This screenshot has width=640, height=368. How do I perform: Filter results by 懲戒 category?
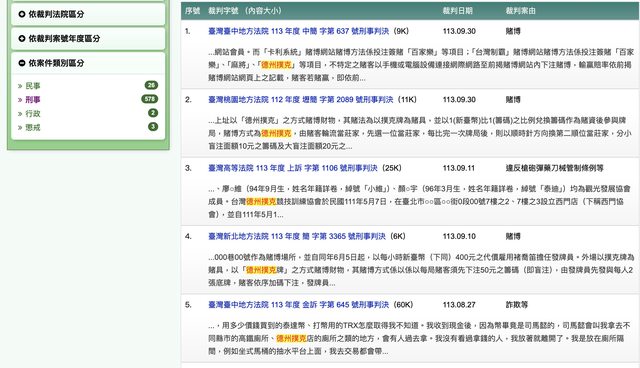pyautogui.click(x=33, y=127)
